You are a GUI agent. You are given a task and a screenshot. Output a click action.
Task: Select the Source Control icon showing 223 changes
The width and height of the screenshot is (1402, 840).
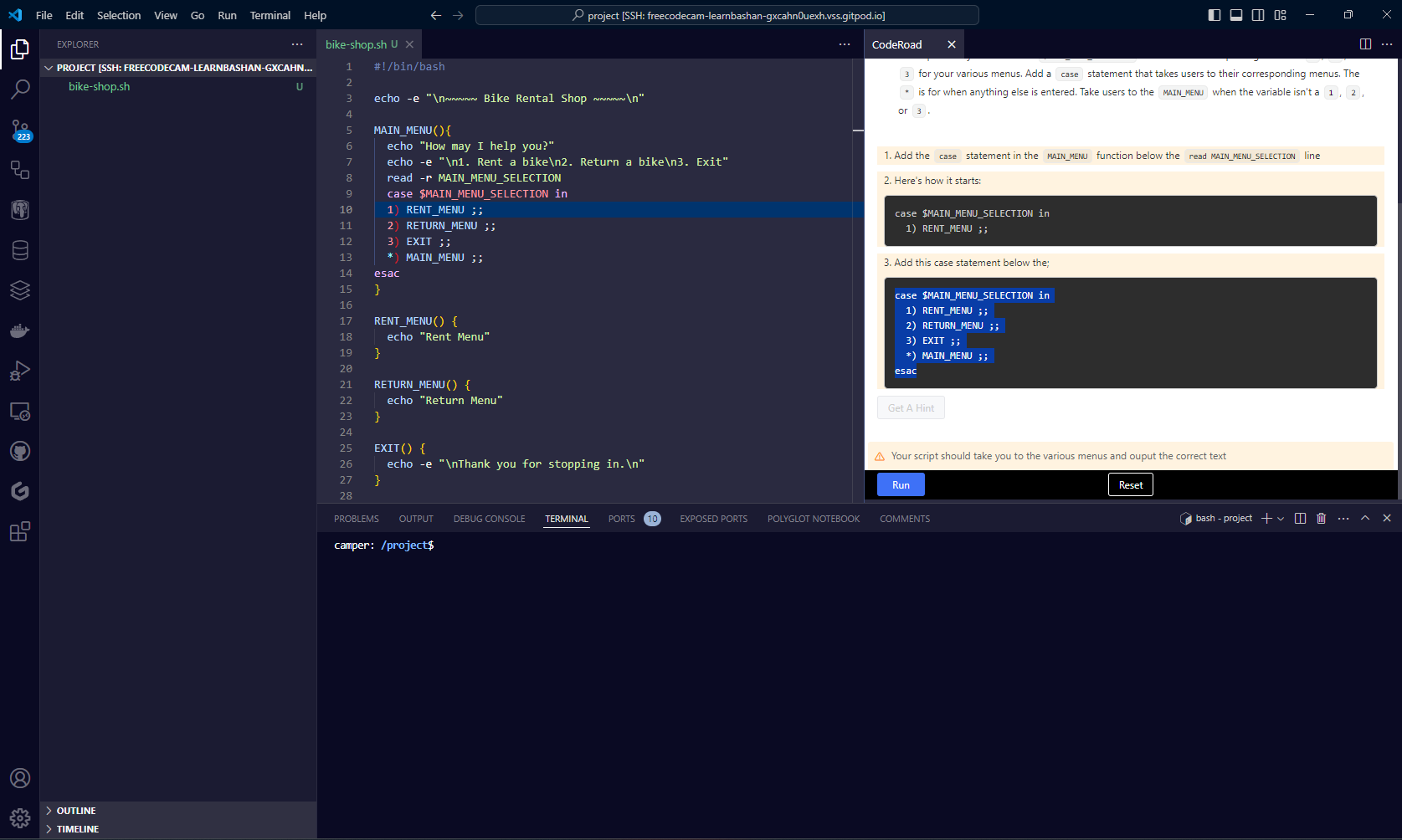(x=20, y=130)
